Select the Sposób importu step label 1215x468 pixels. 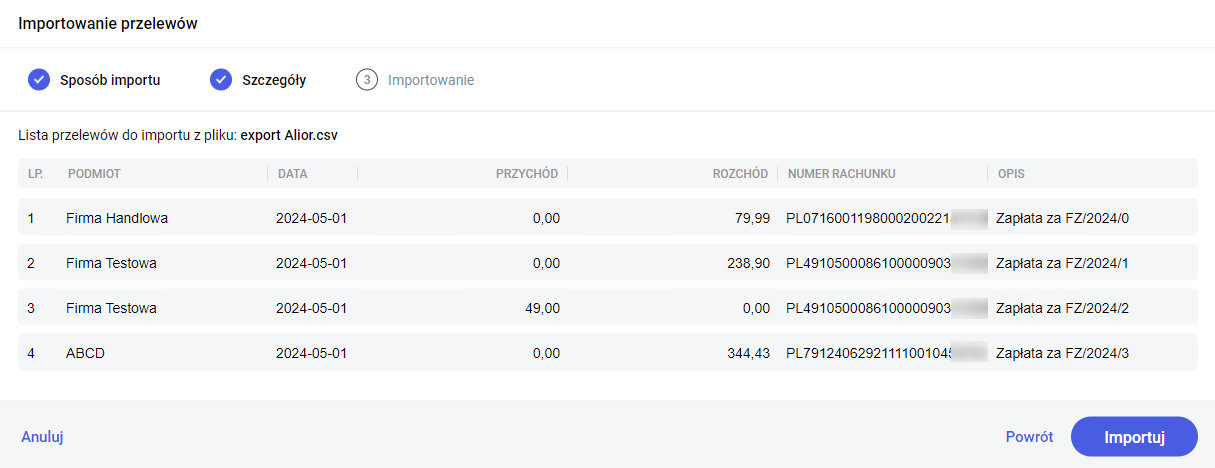pyautogui.click(x=110, y=80)
